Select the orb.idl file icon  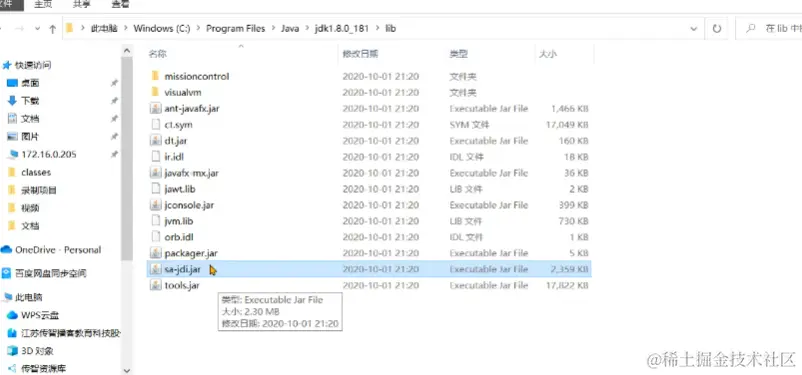155,237
